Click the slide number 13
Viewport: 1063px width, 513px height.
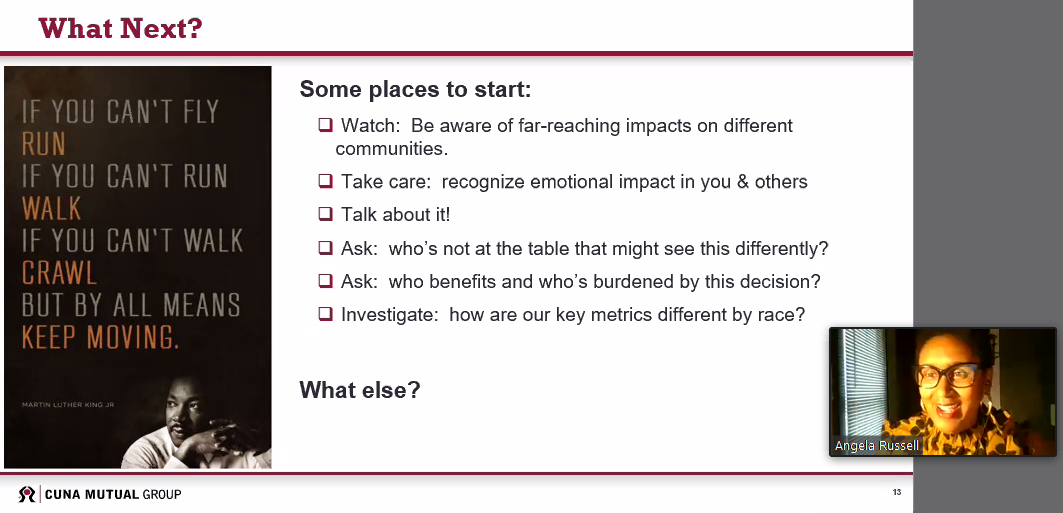[897, 493]
